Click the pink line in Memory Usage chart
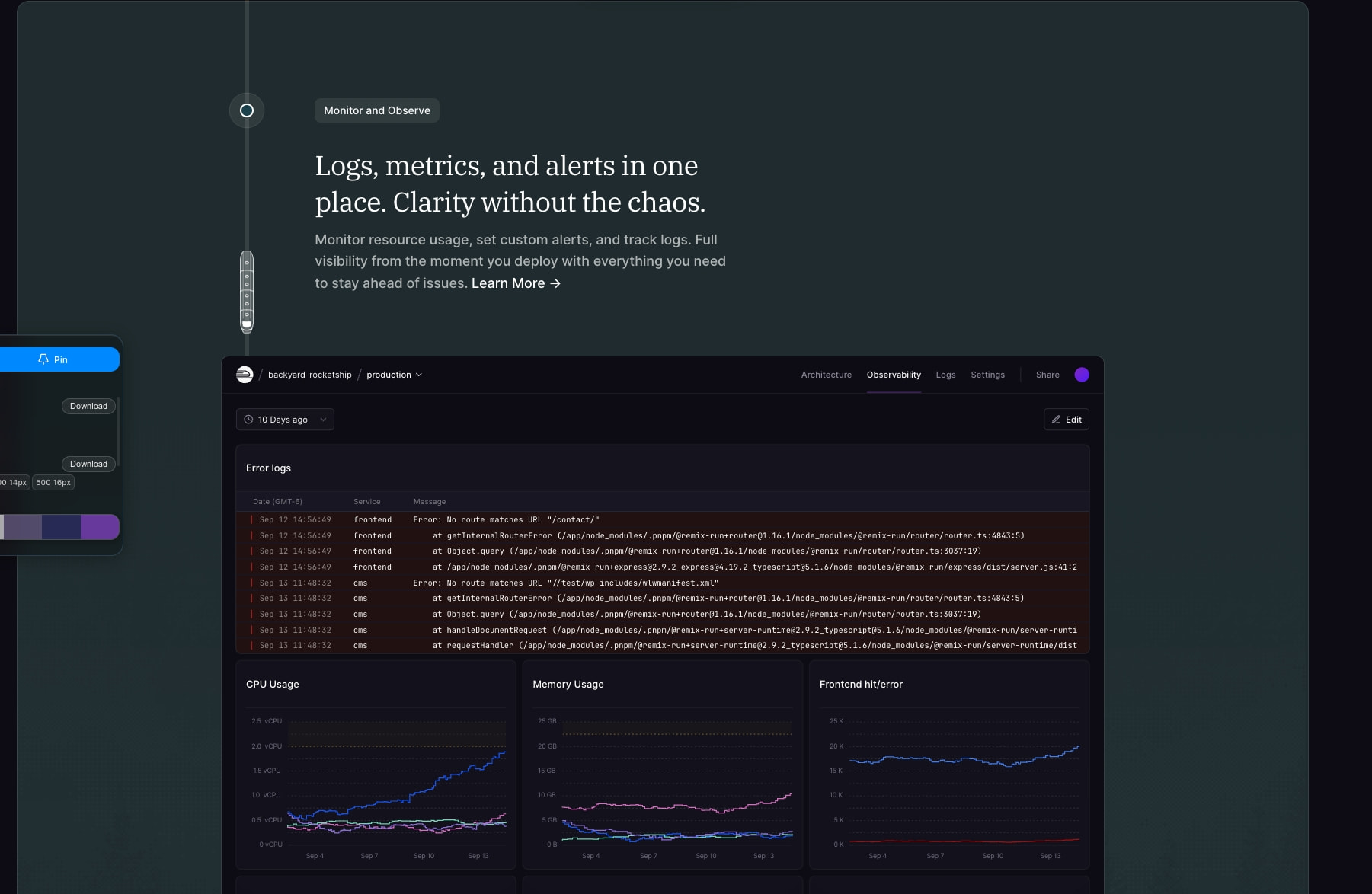 coord(678,806)
